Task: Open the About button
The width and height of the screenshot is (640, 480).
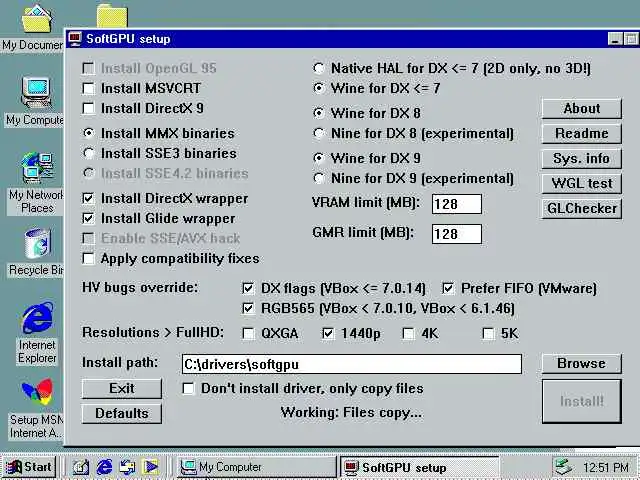Action: pos(582,109)
